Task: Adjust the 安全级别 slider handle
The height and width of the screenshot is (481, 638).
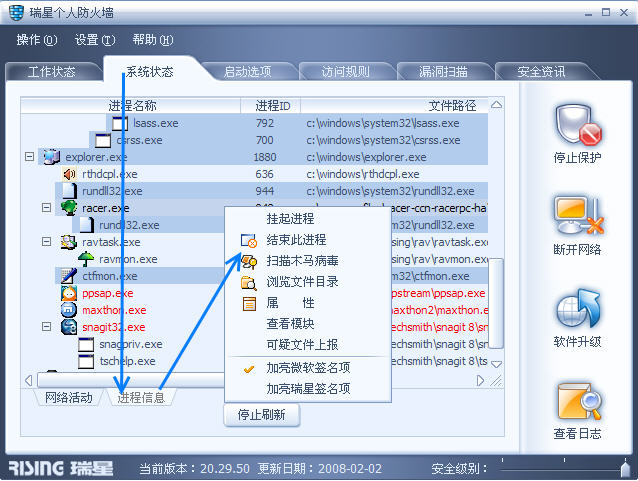Action: 625,468
